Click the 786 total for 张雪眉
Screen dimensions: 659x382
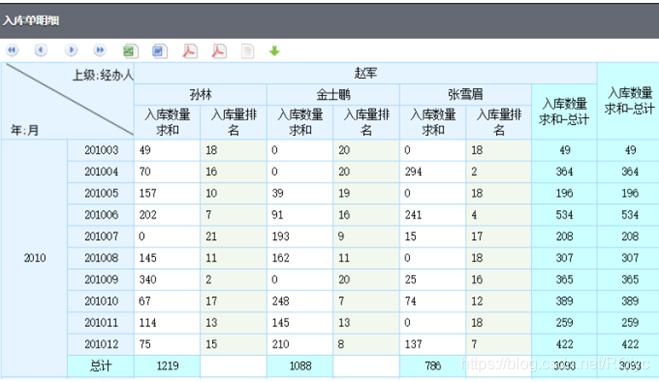[433, 366]
